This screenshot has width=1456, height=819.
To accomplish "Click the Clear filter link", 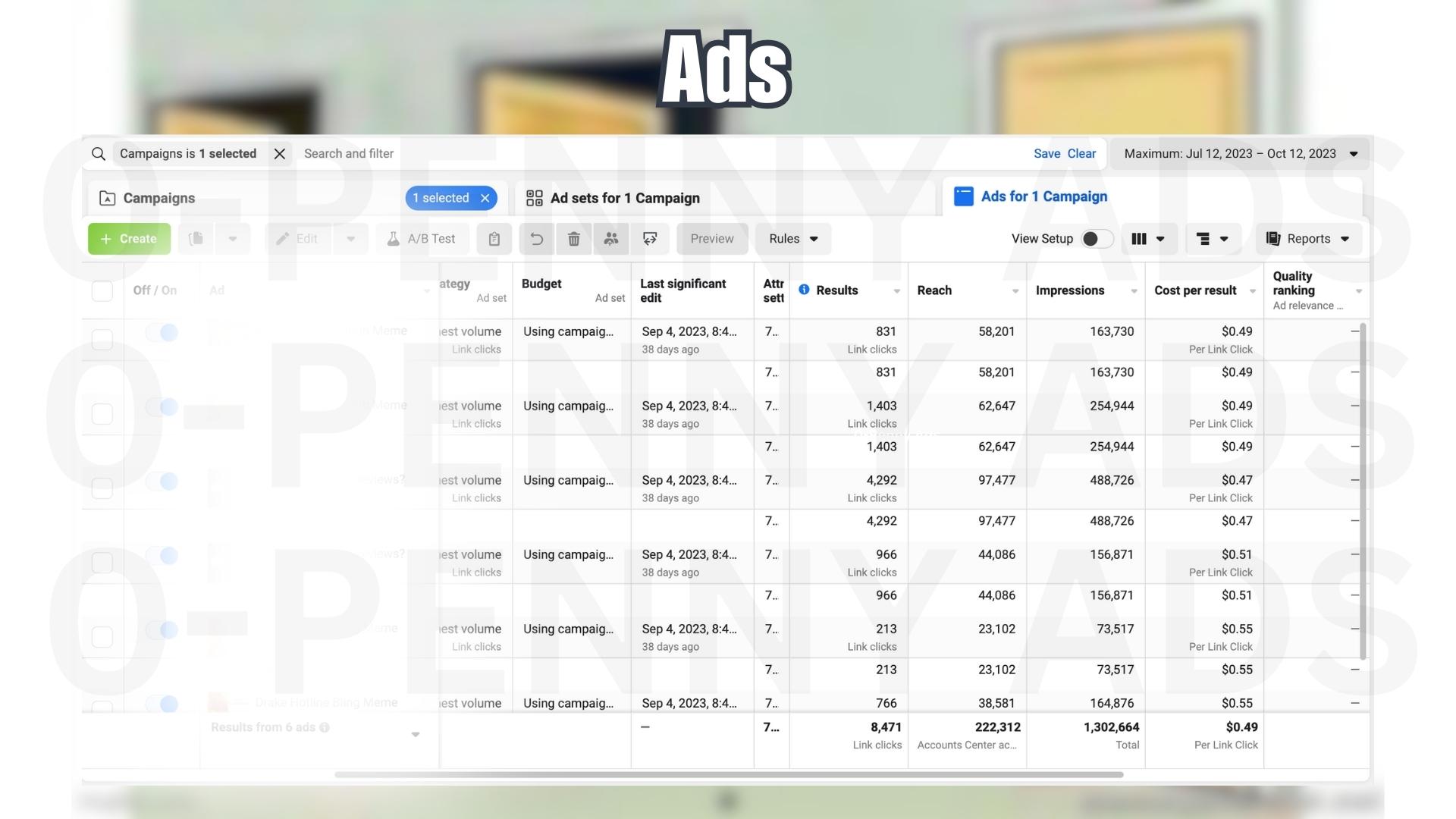I will tap(1081, 154).
